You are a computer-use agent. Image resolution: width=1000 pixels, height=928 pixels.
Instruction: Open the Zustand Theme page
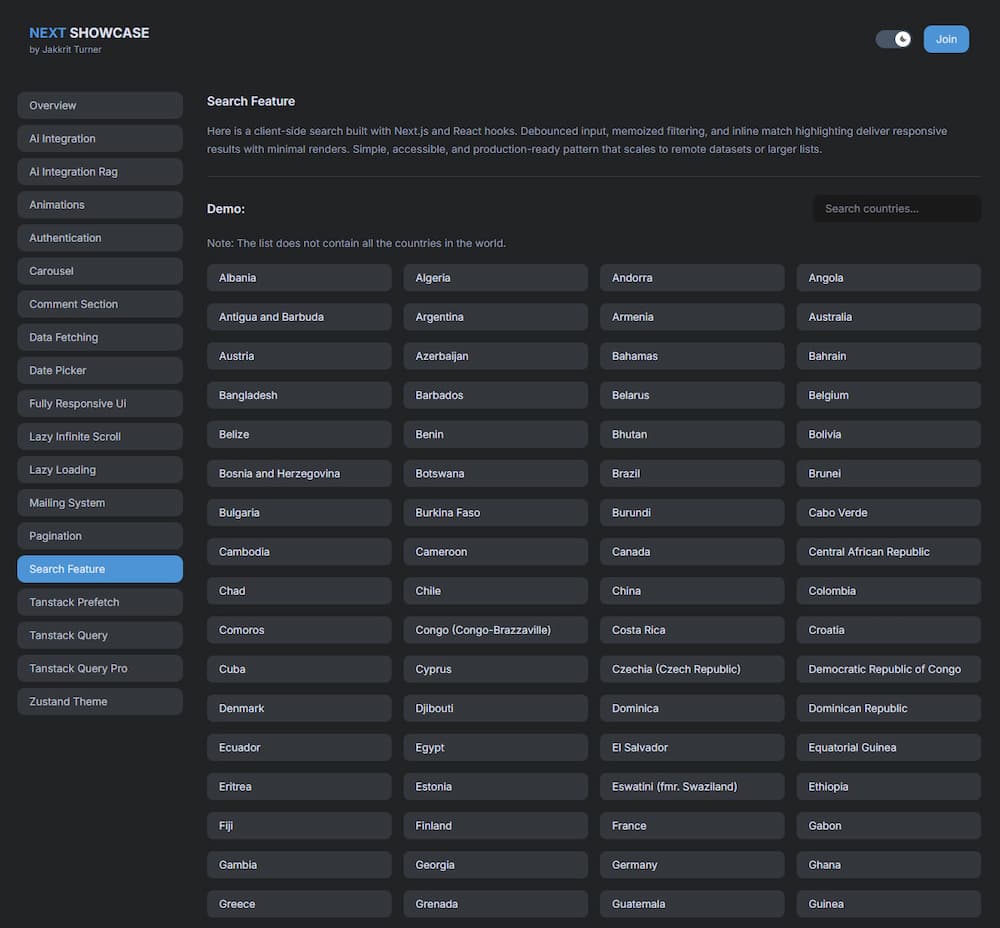pyautogui.click(x=100, y=701)
